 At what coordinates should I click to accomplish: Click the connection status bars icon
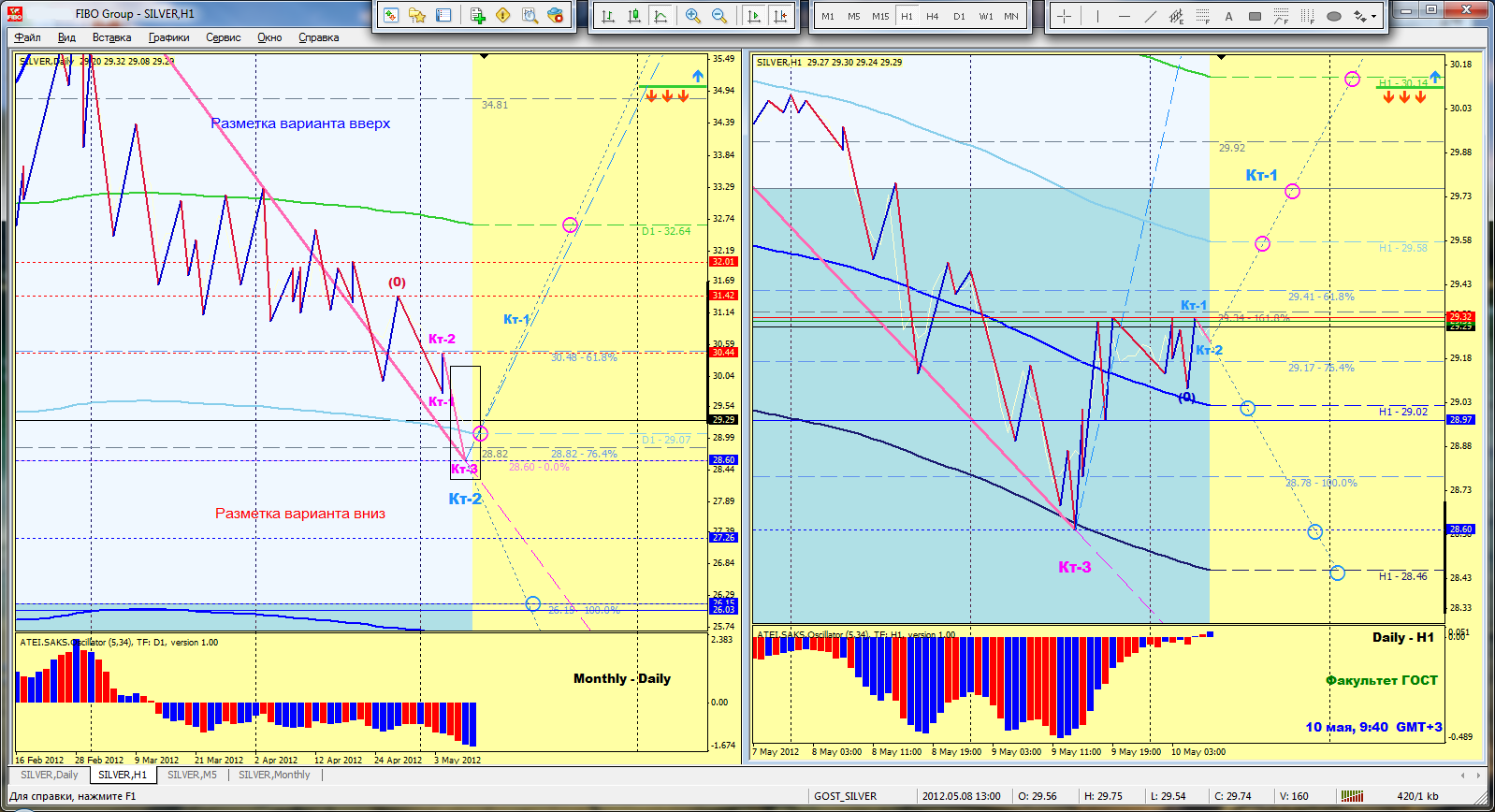point(1352,796)
